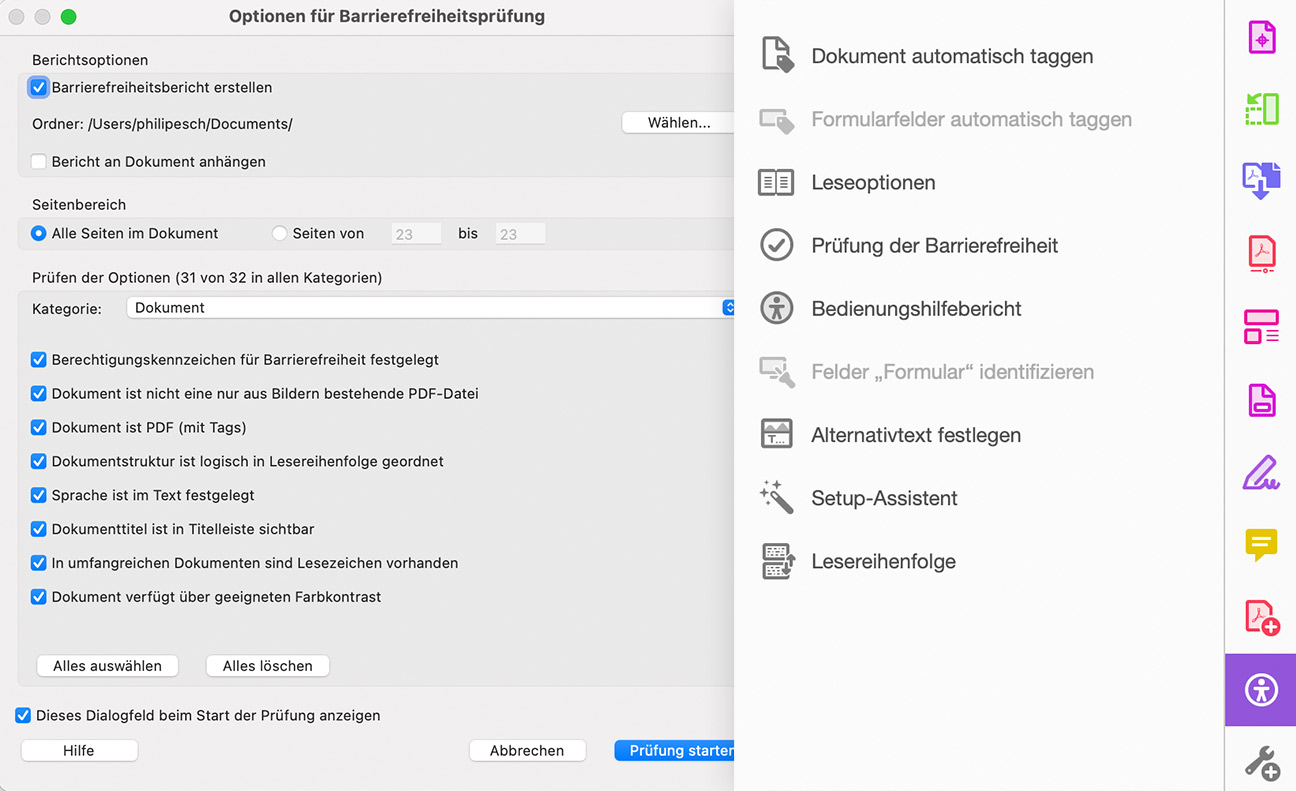Open the wrench quick tools icon

click(1260, 762)
